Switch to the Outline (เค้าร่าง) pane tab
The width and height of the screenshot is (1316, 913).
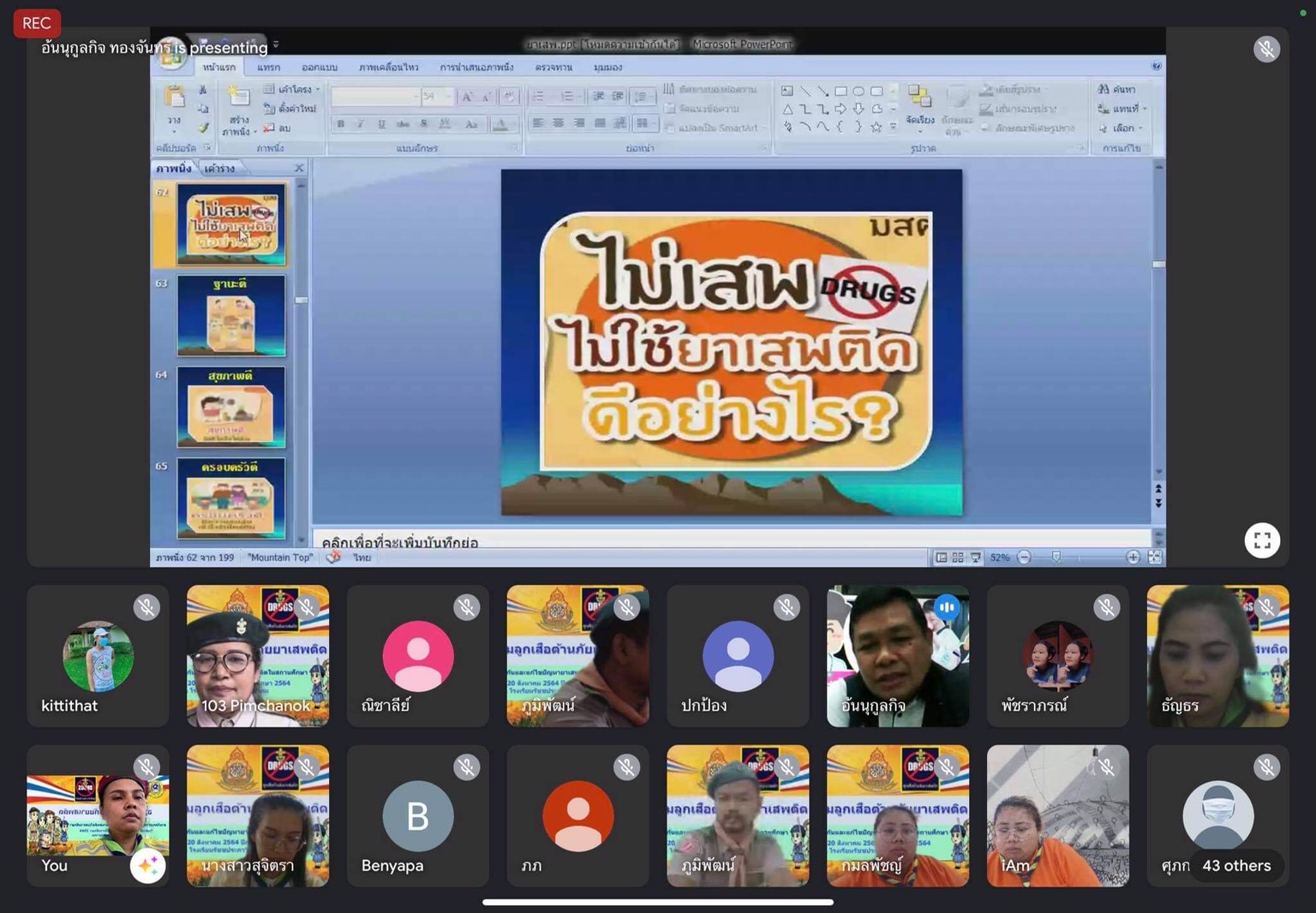coord(220,169)
